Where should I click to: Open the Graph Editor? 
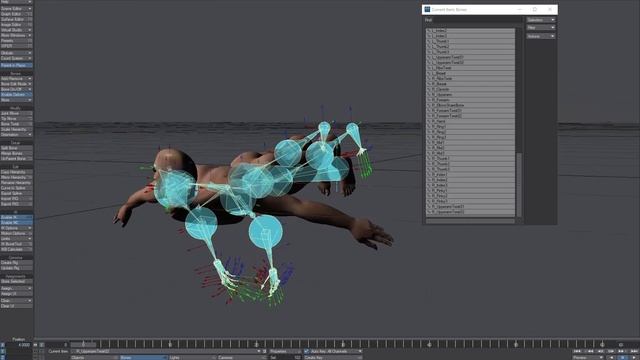coord(16,14)
